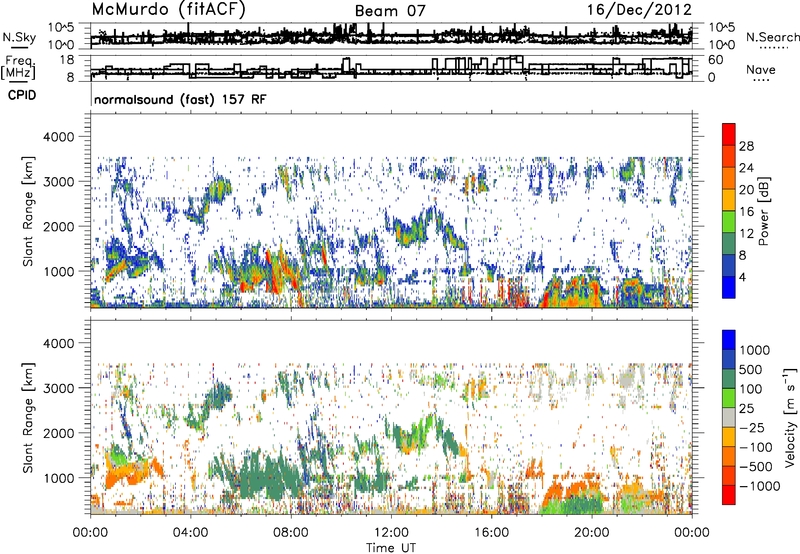Click the '16' power scale value
The width and height of the screenshot is (800, 554).
click(746, 212)
